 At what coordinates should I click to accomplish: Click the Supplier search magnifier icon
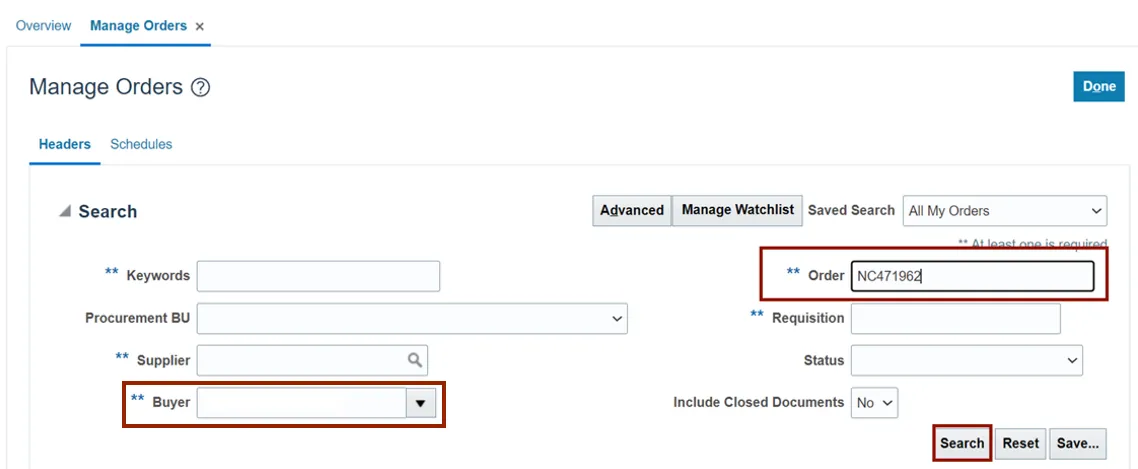click(414, 360)
